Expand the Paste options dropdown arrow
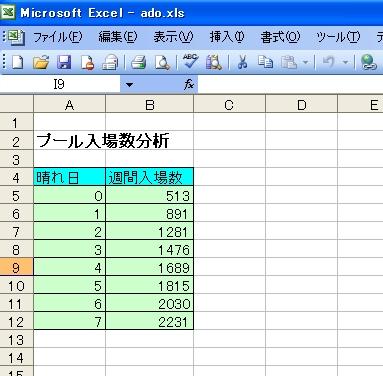Image resolution: width=383 pixels, height=376 pixels. coord(305,62)
